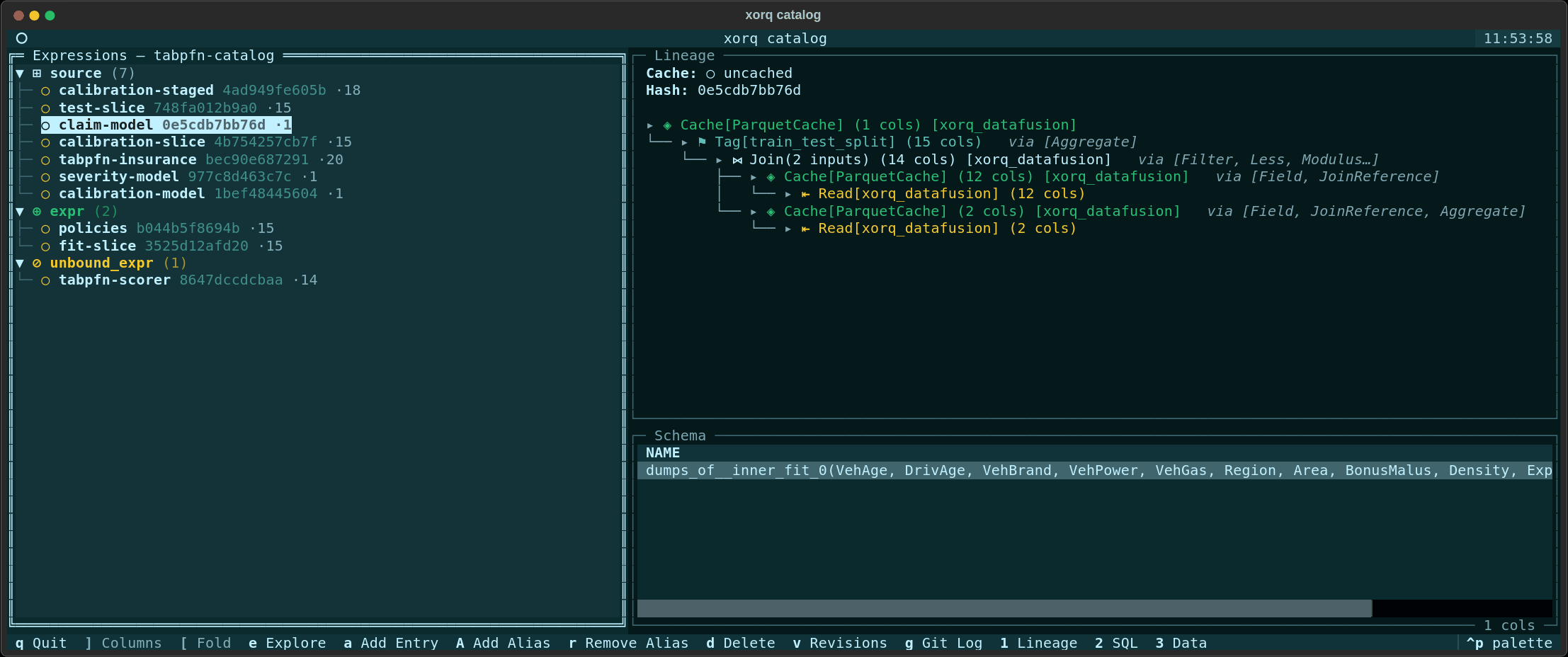Collapse the unbound_expr group triangle
Viewport: 1568px width, 657px height.
coord(20,263)
